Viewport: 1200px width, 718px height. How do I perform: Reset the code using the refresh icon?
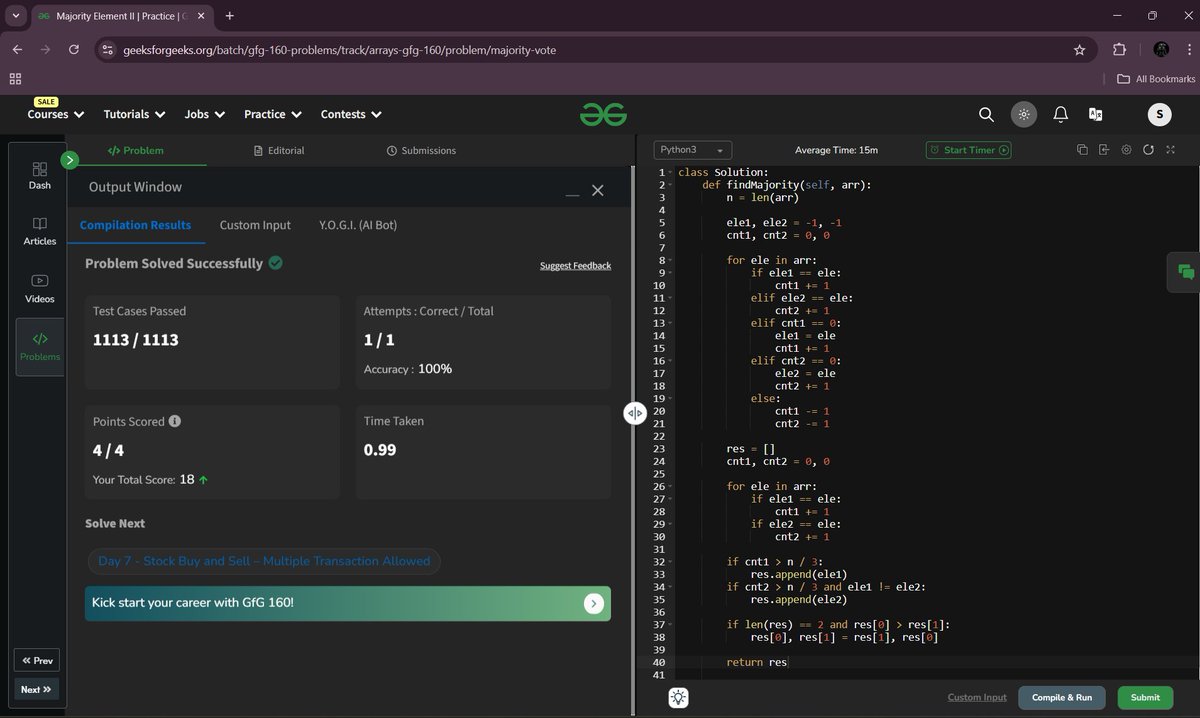point(1148,149)
